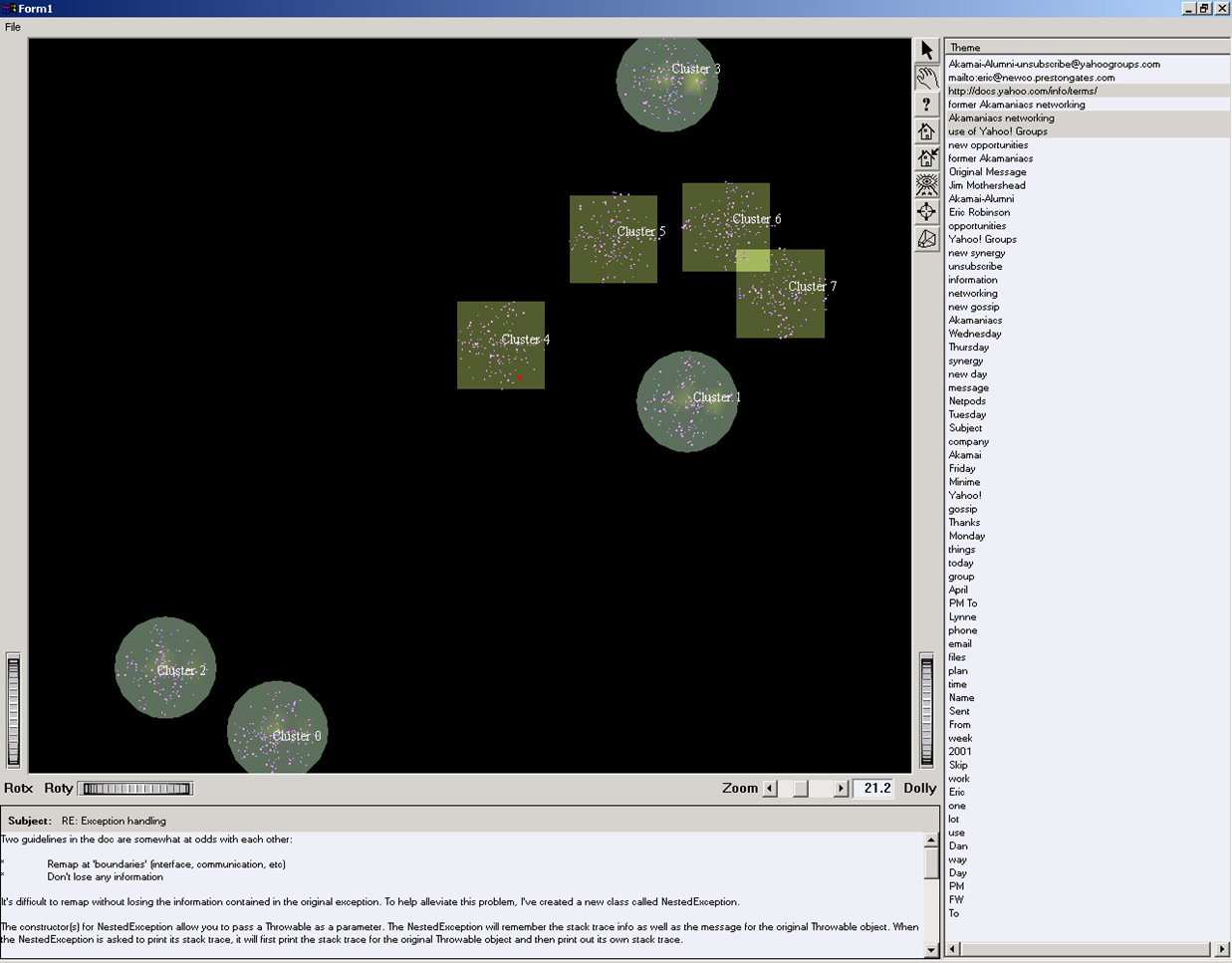
Task: Select the Seek crosshair tool
Action: (x=926, y=212)
